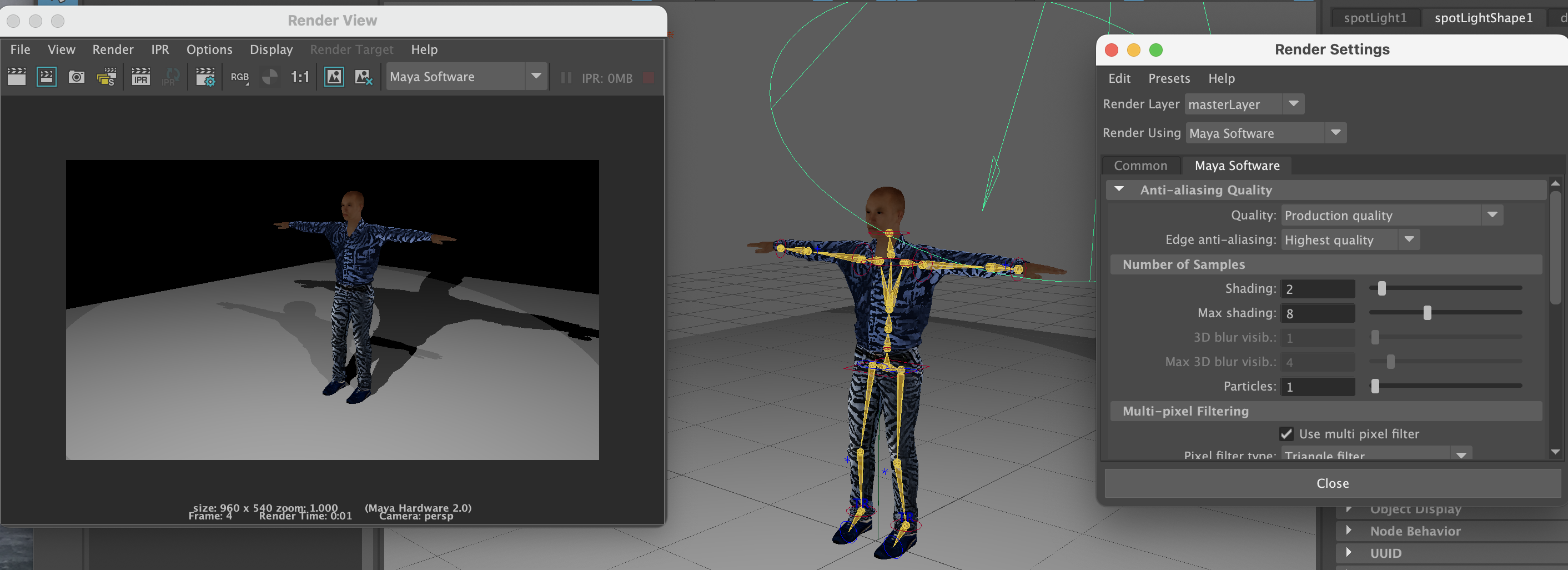Uncheck Use multi pixel filter checkbox
The width and height of the screenshot is (1568, 570).
pos(1285,433)
